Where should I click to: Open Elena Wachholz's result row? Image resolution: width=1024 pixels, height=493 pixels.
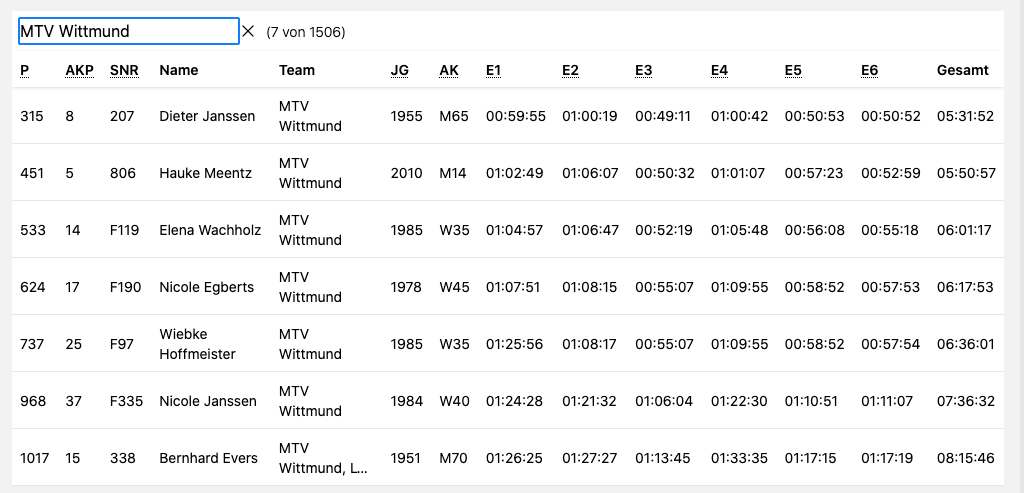[210, 230]
